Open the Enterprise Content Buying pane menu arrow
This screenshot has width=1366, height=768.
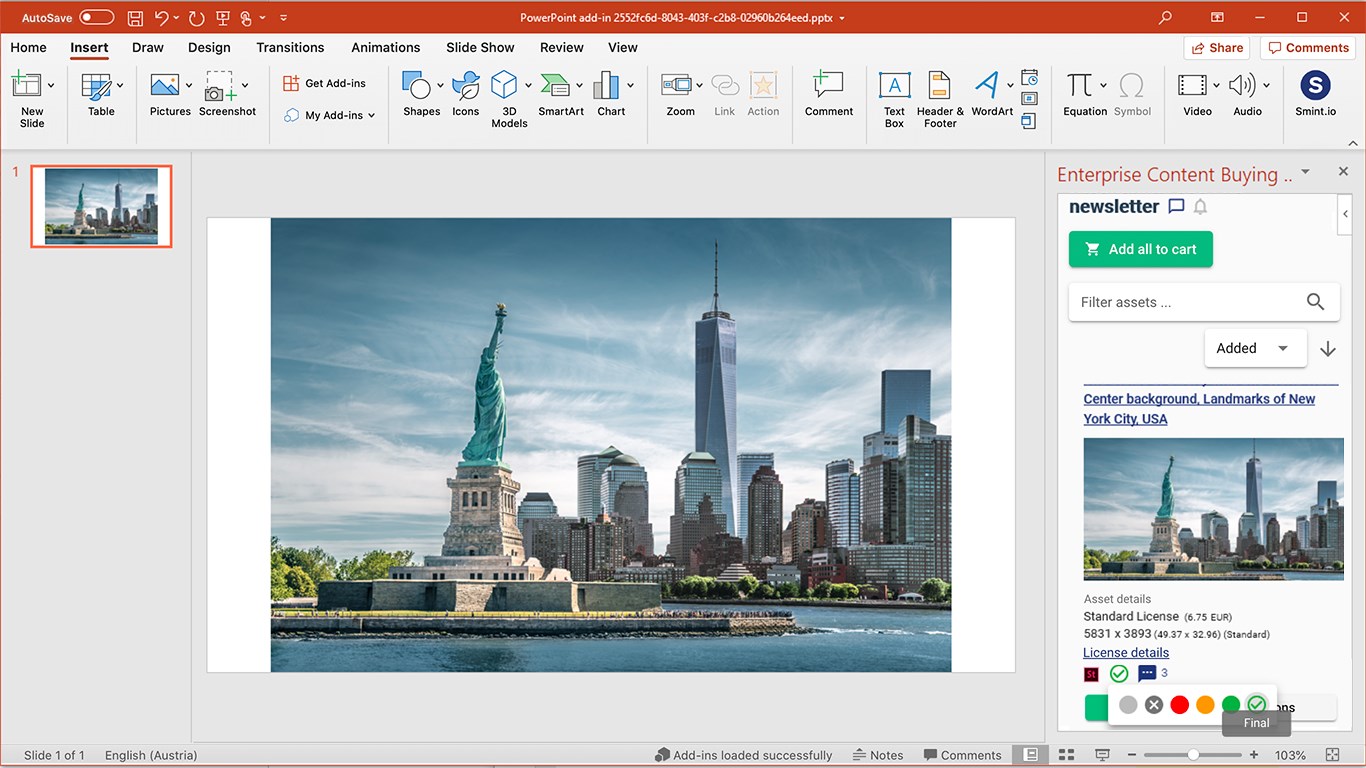(1305, 172)
